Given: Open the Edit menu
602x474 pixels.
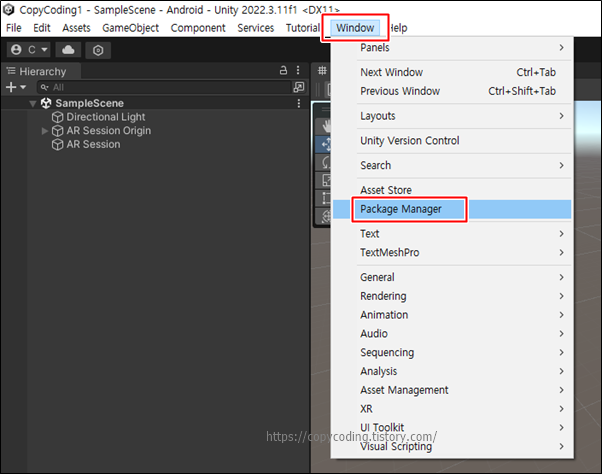Looking at the screenshot, I should click(41, 28).
